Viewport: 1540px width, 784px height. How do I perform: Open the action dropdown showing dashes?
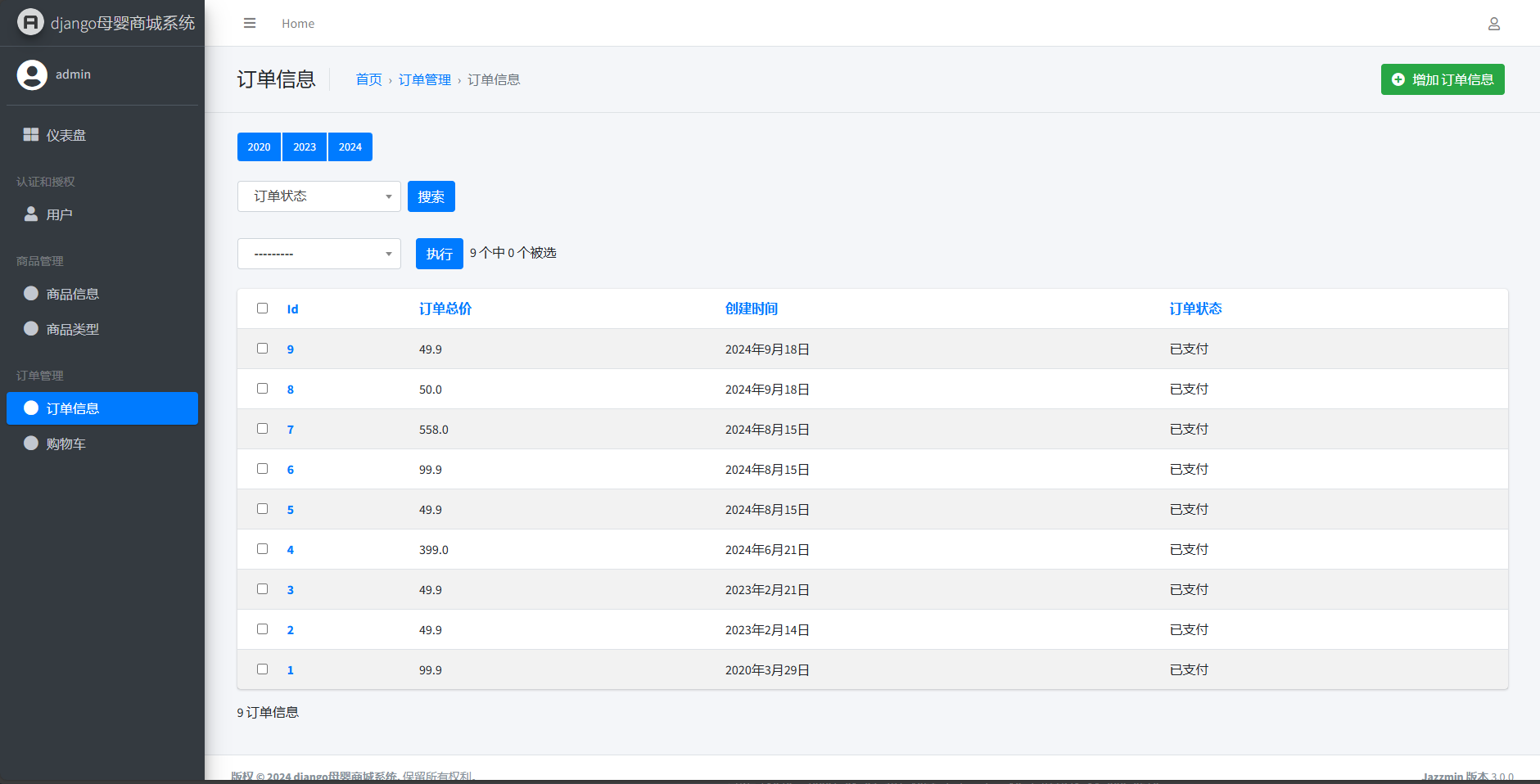319,254
